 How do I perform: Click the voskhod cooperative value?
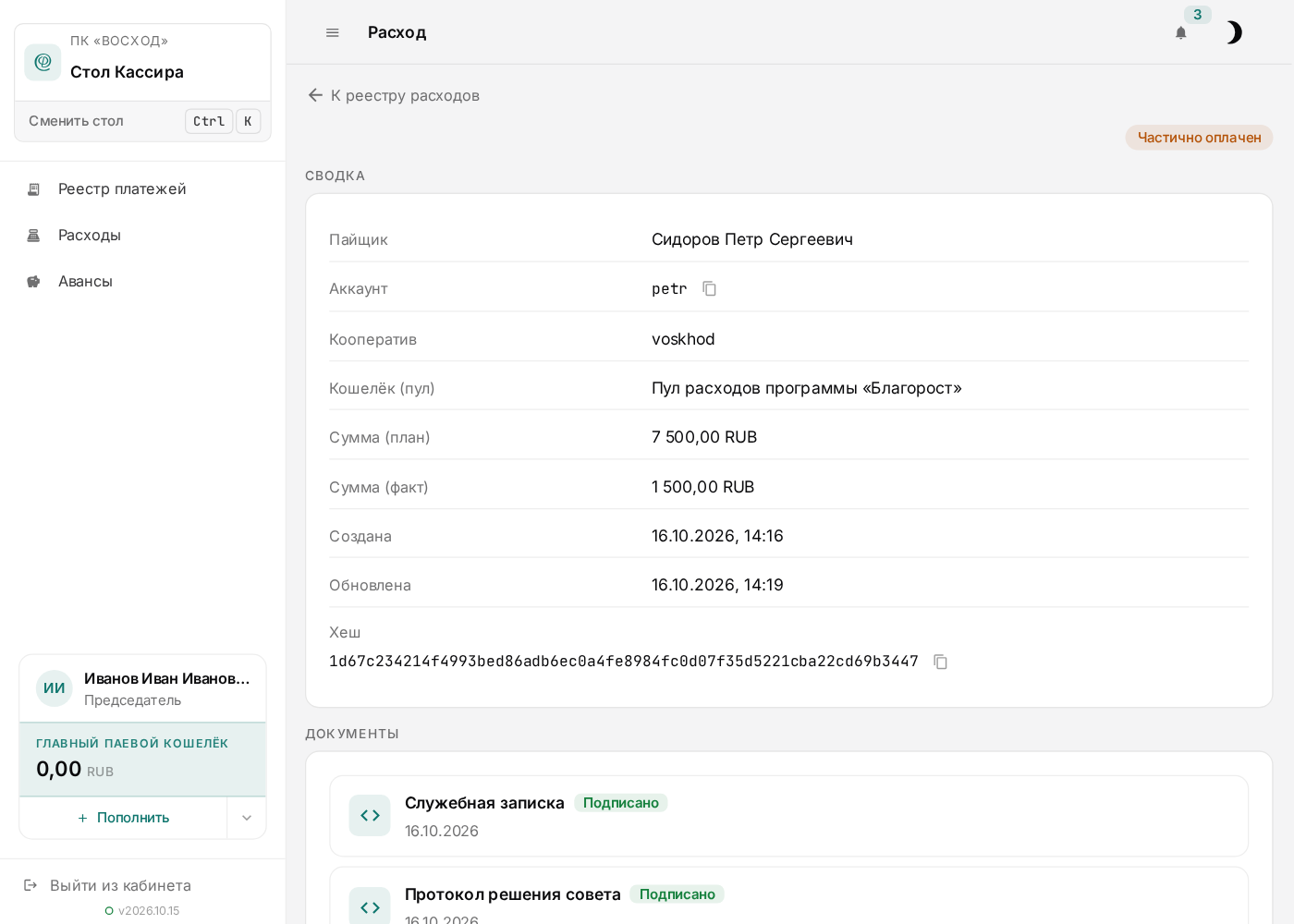[683, 339]
